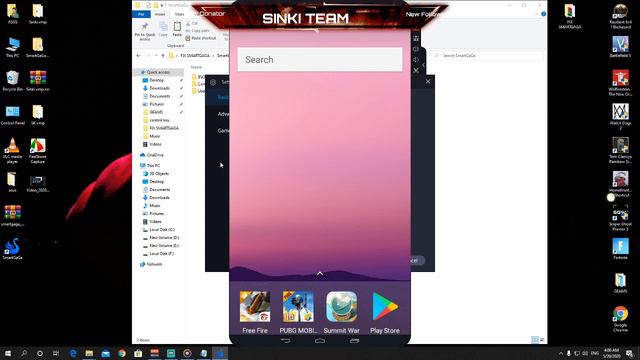Launch PUBG MOBILE from the emulator dock

tap(298, 312)
